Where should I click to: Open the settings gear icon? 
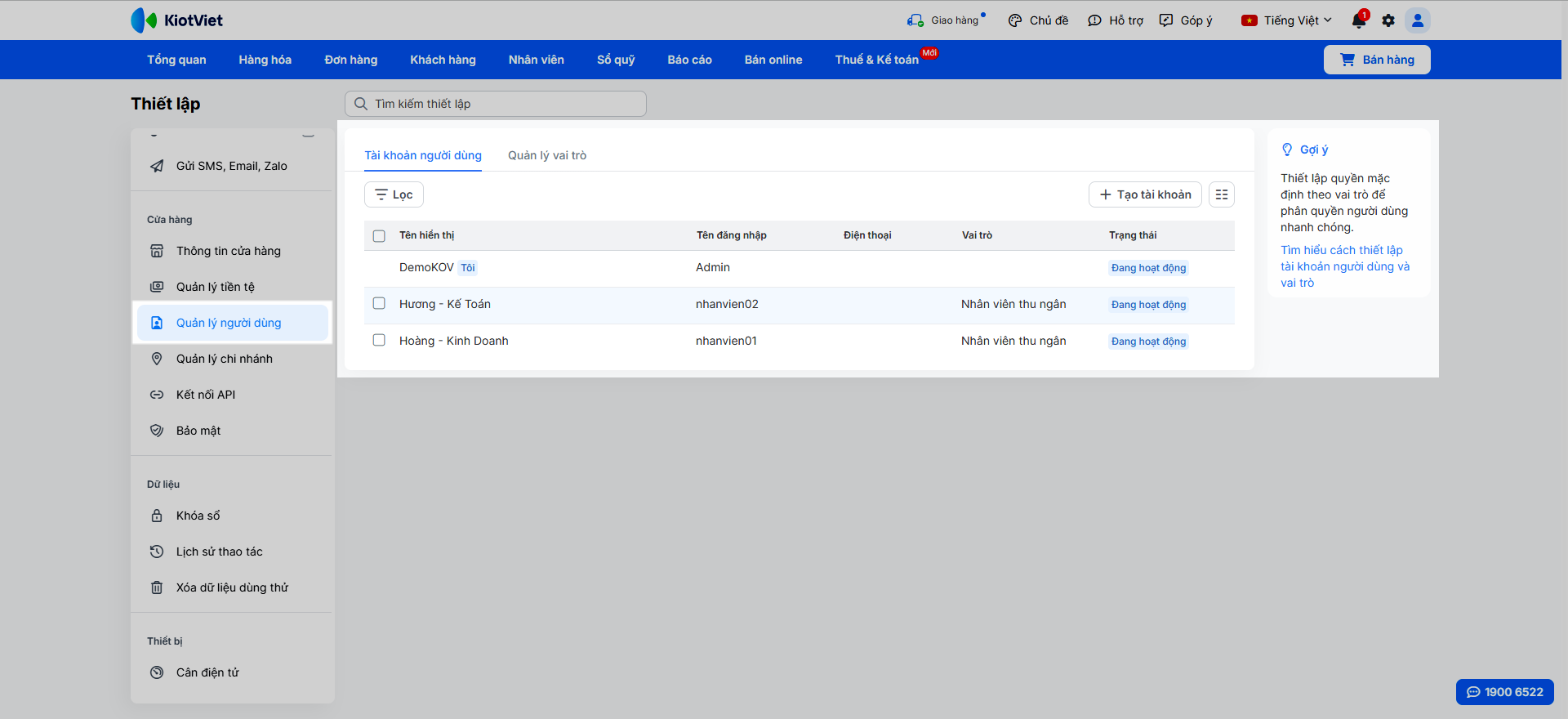[x=1388, y=20]
